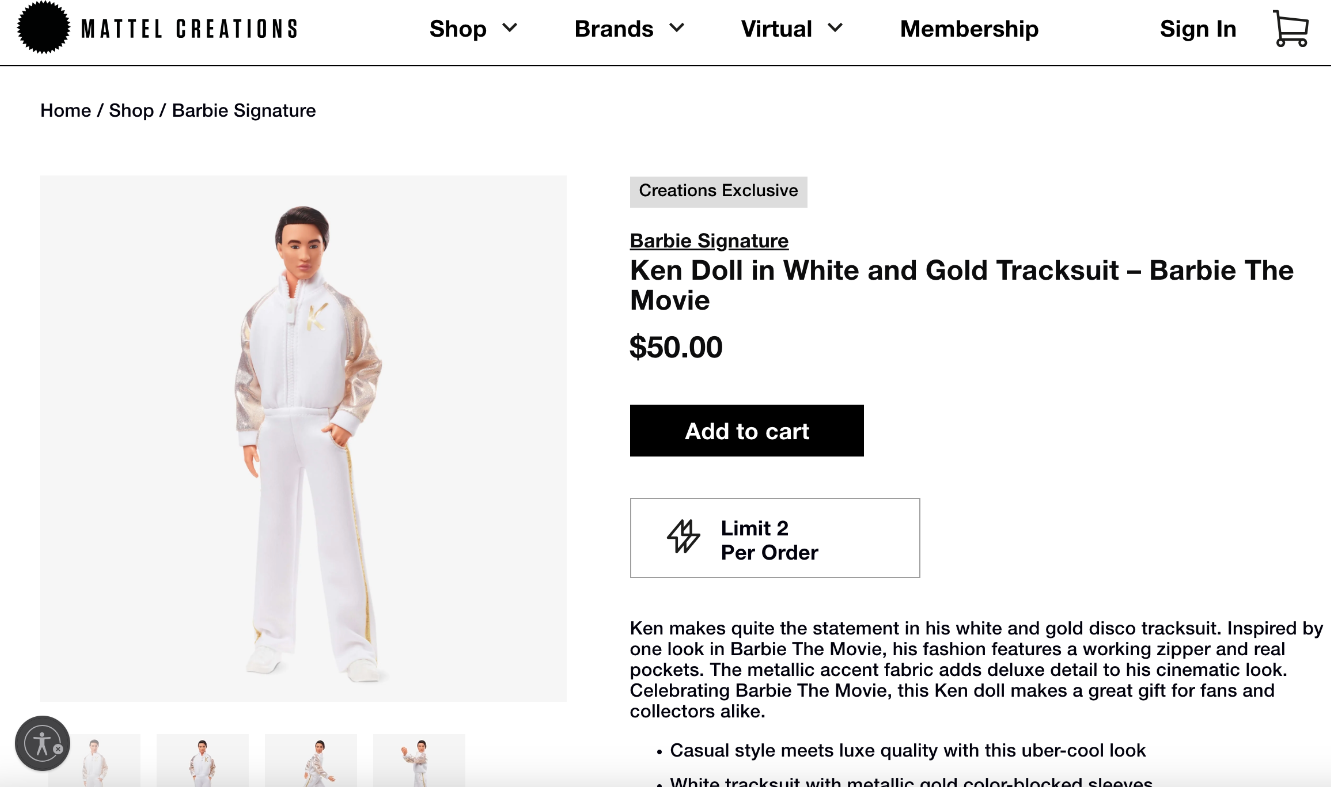Click the Mattel Creations logo badge
This screenshot has width=1331, height=787.
point(44,28)
